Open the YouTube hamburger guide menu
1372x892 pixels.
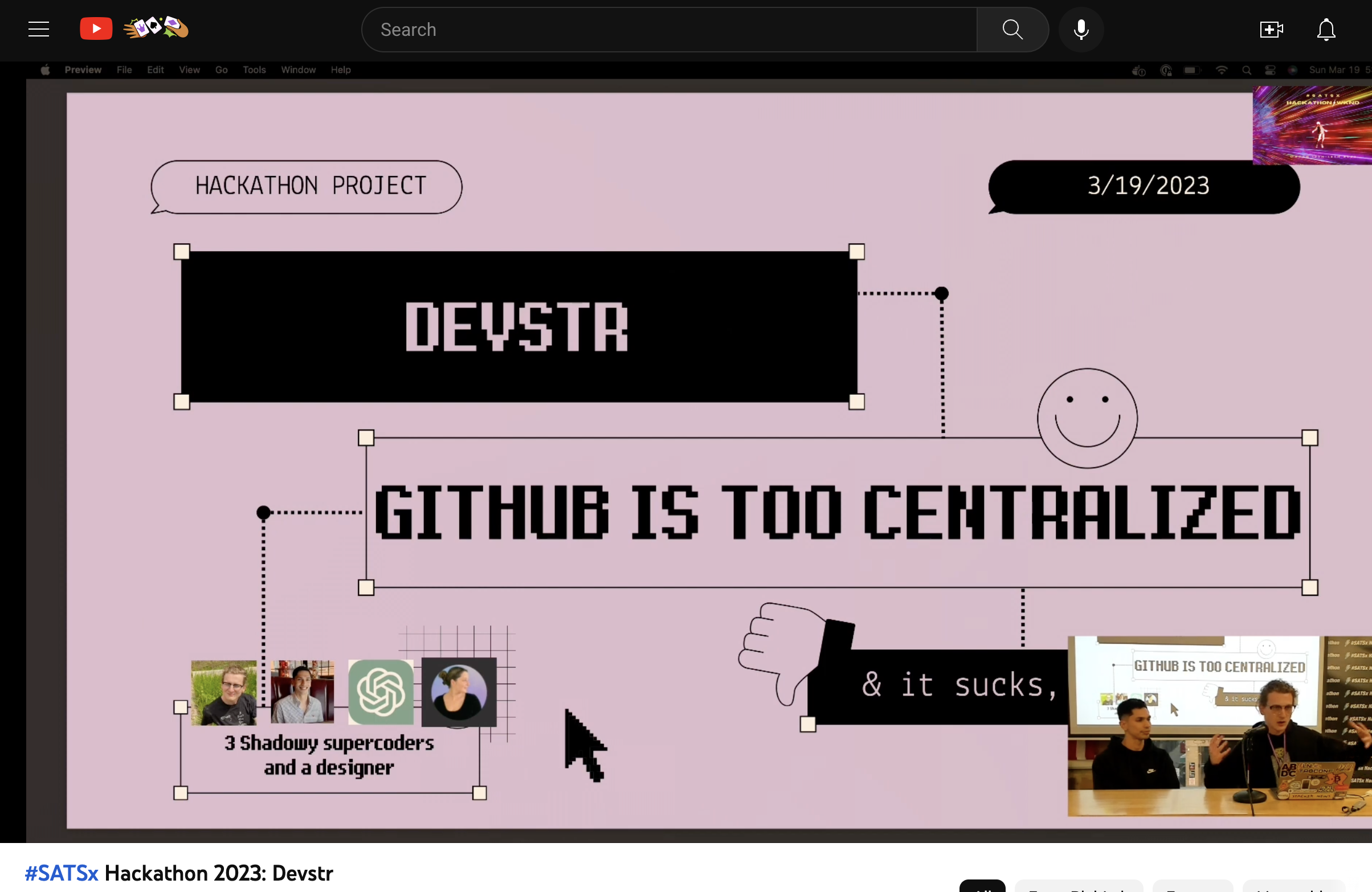click(x=39, y=29)
